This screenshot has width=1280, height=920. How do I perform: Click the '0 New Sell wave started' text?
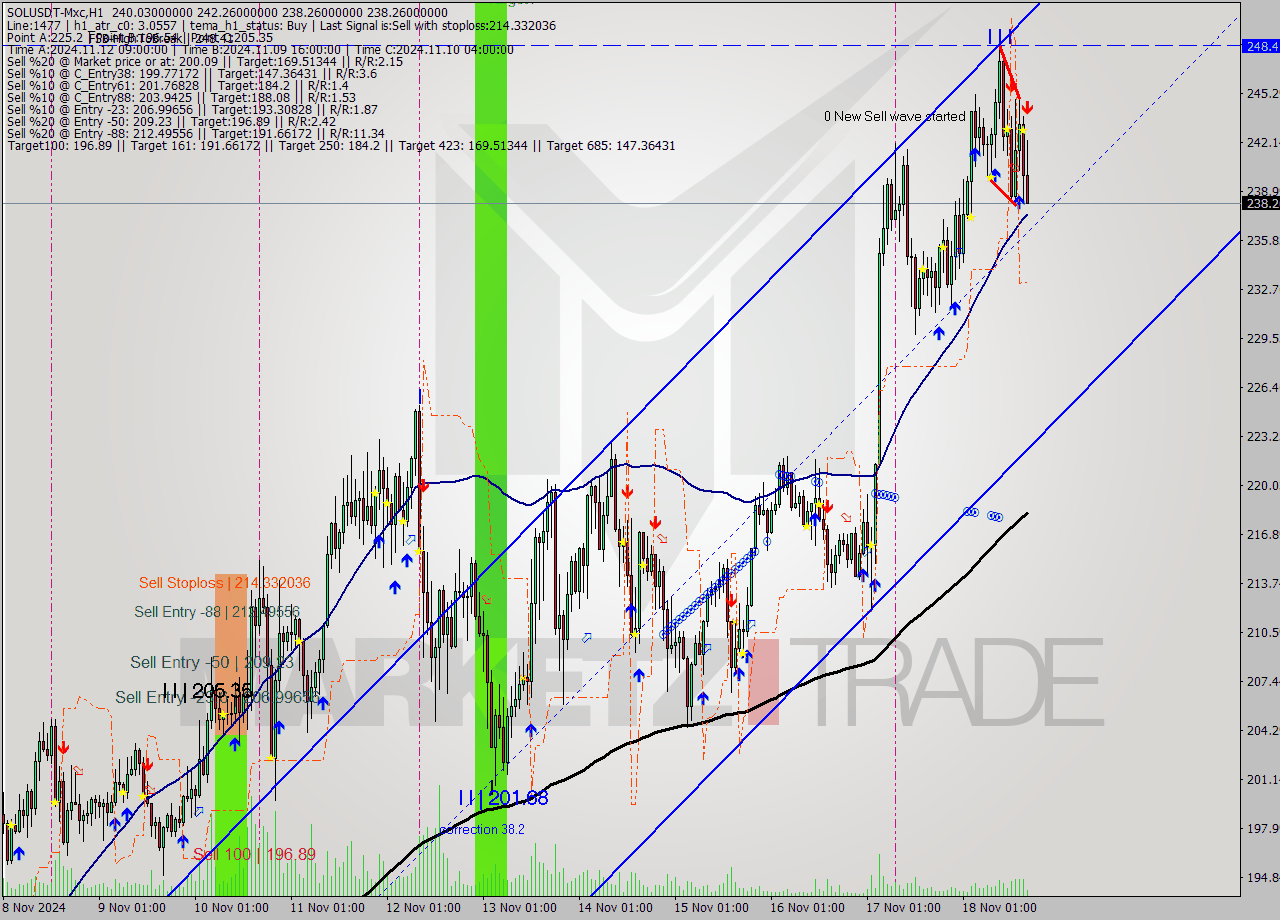pos(895,116)
